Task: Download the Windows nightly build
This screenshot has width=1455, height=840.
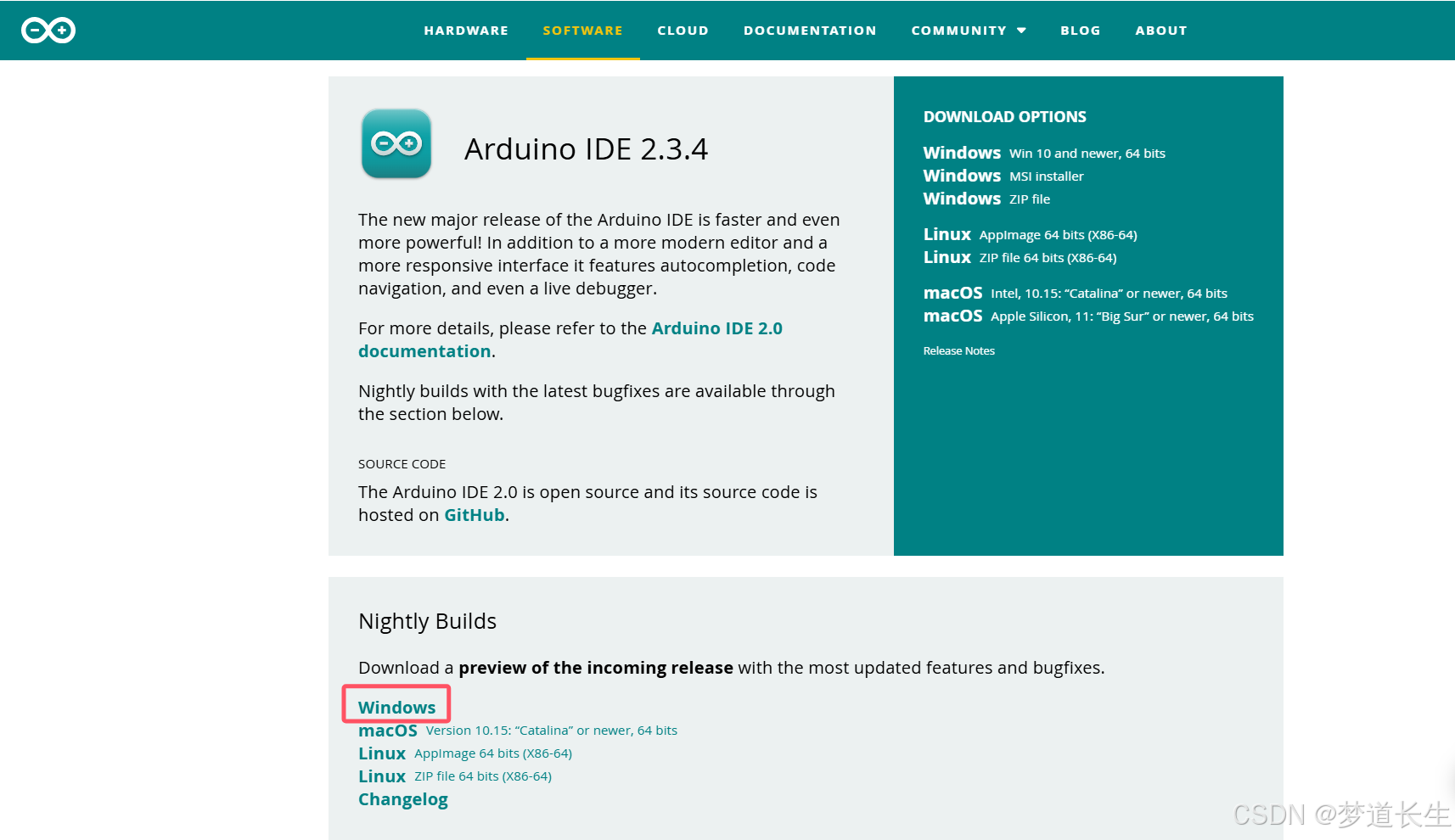Action: point(396,707)
